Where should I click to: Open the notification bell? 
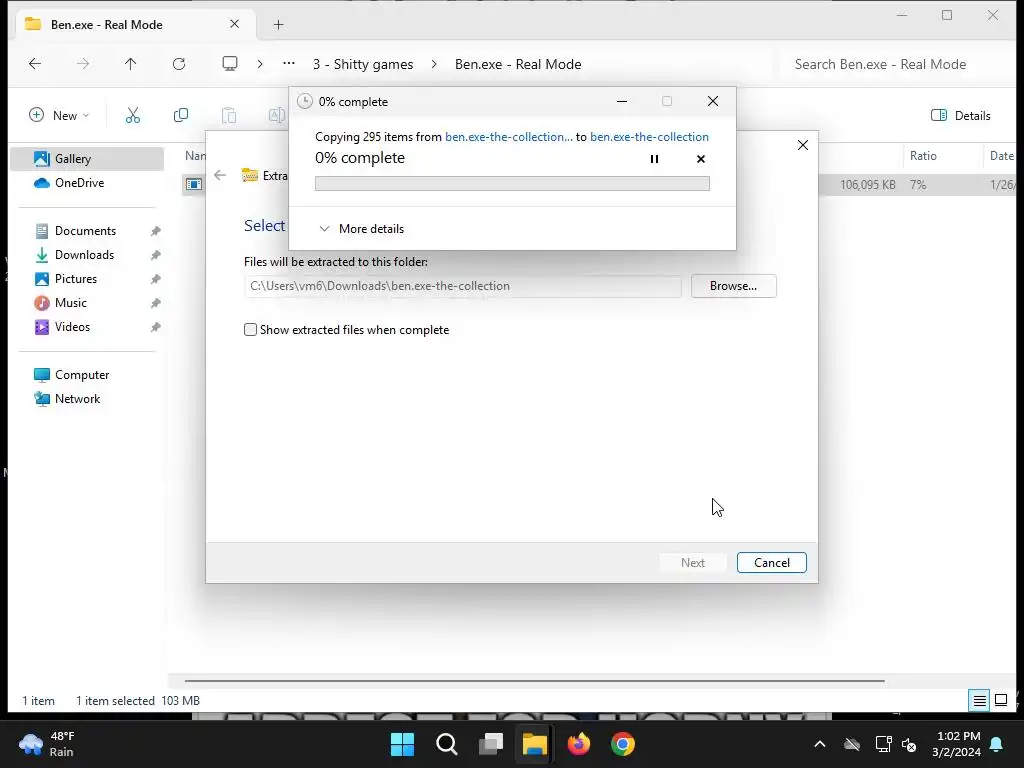point(997,744)
